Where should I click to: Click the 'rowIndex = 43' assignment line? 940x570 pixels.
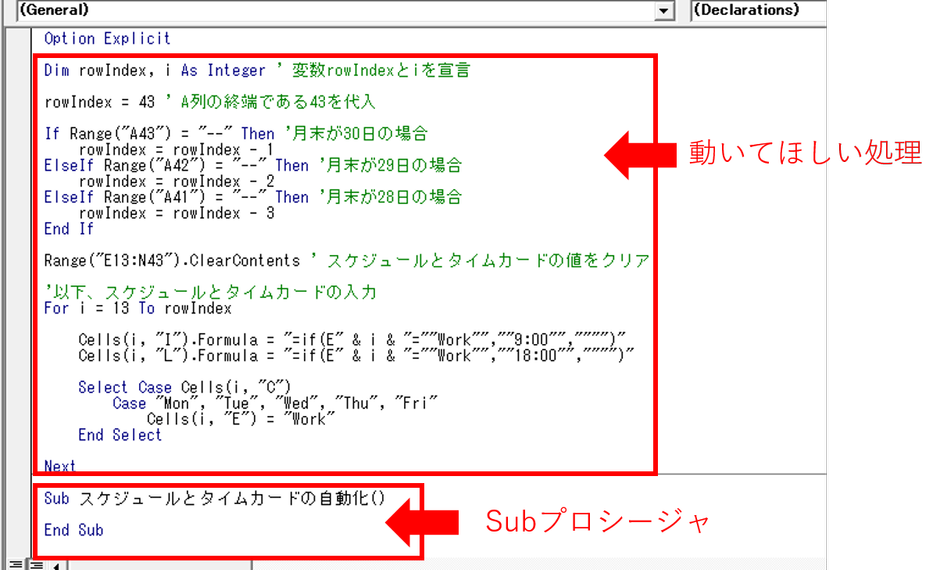coord(209,102)
